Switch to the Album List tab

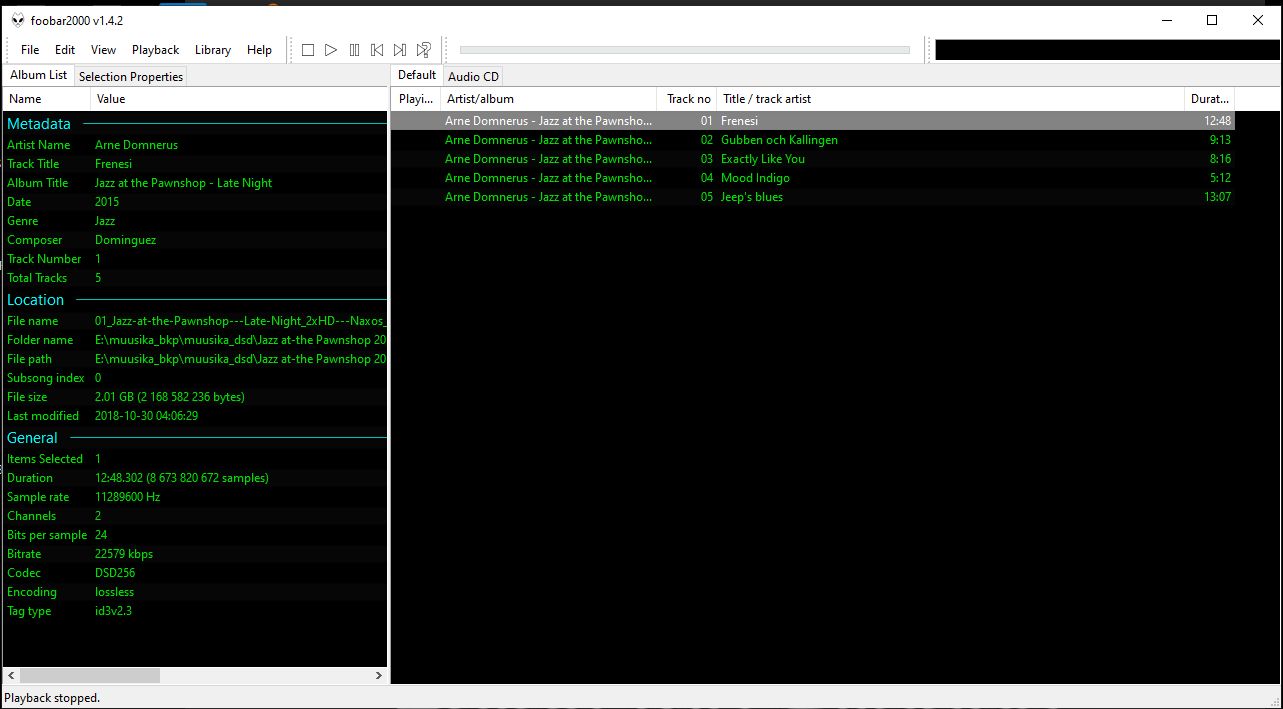38,75
